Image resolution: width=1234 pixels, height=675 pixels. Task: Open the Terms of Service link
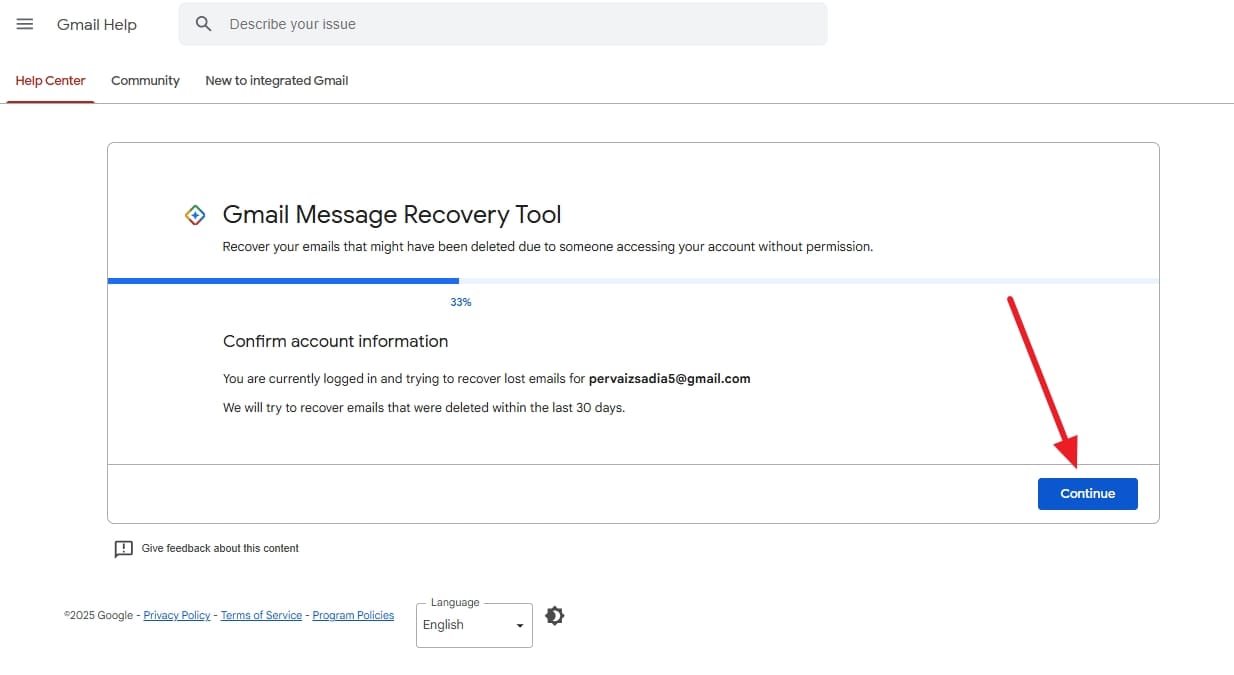coord(261,615)
